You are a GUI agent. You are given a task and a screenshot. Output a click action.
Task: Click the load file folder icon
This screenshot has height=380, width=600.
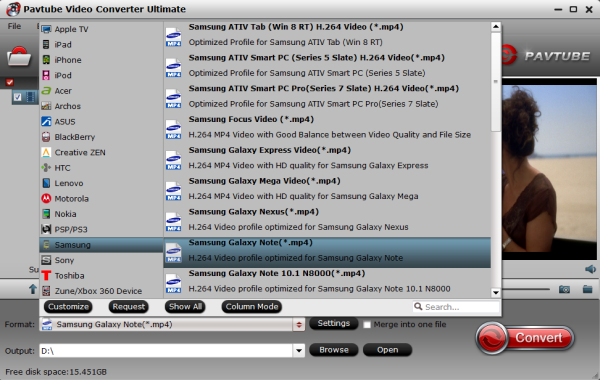pyautogui.click(x=19, y=57)
